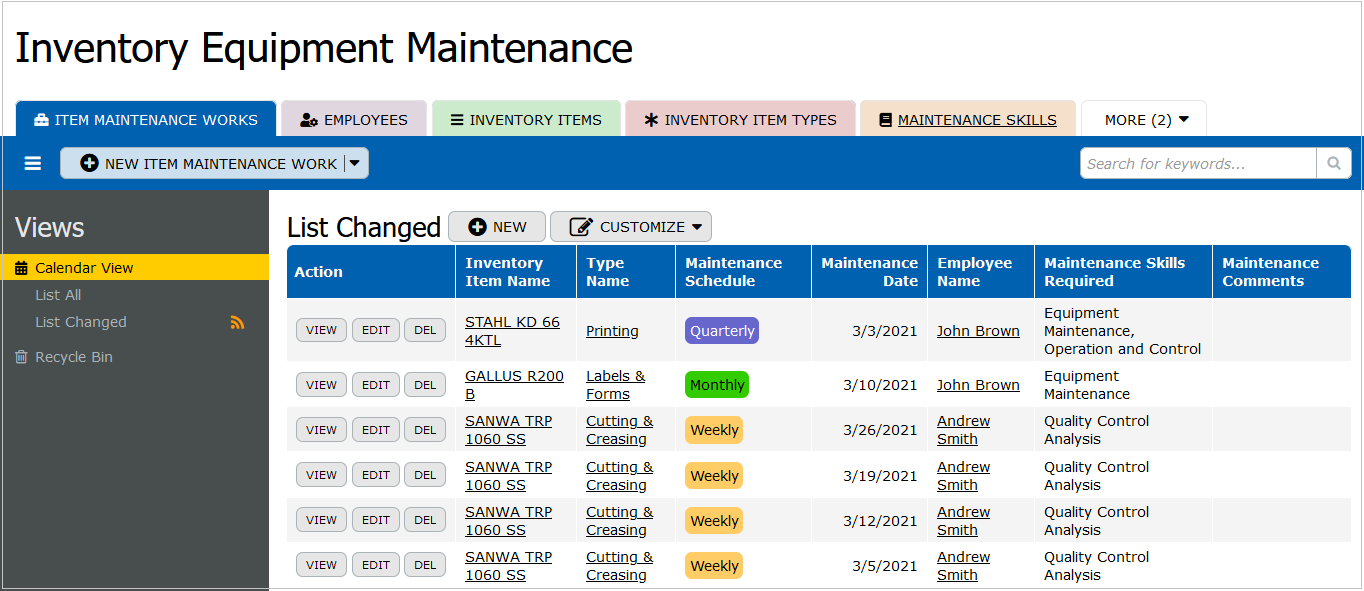
Task: Select List All view in sidebar
Action: 58,295
